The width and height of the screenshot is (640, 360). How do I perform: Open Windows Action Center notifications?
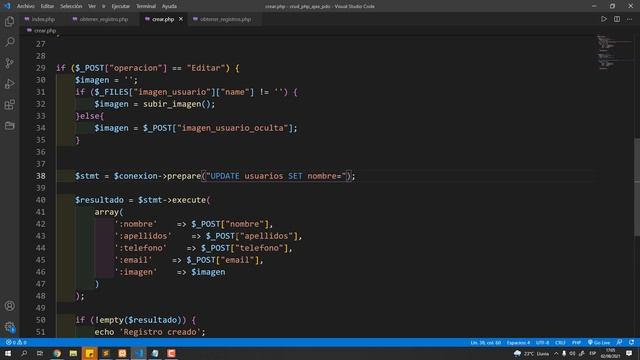pos(629,353)
